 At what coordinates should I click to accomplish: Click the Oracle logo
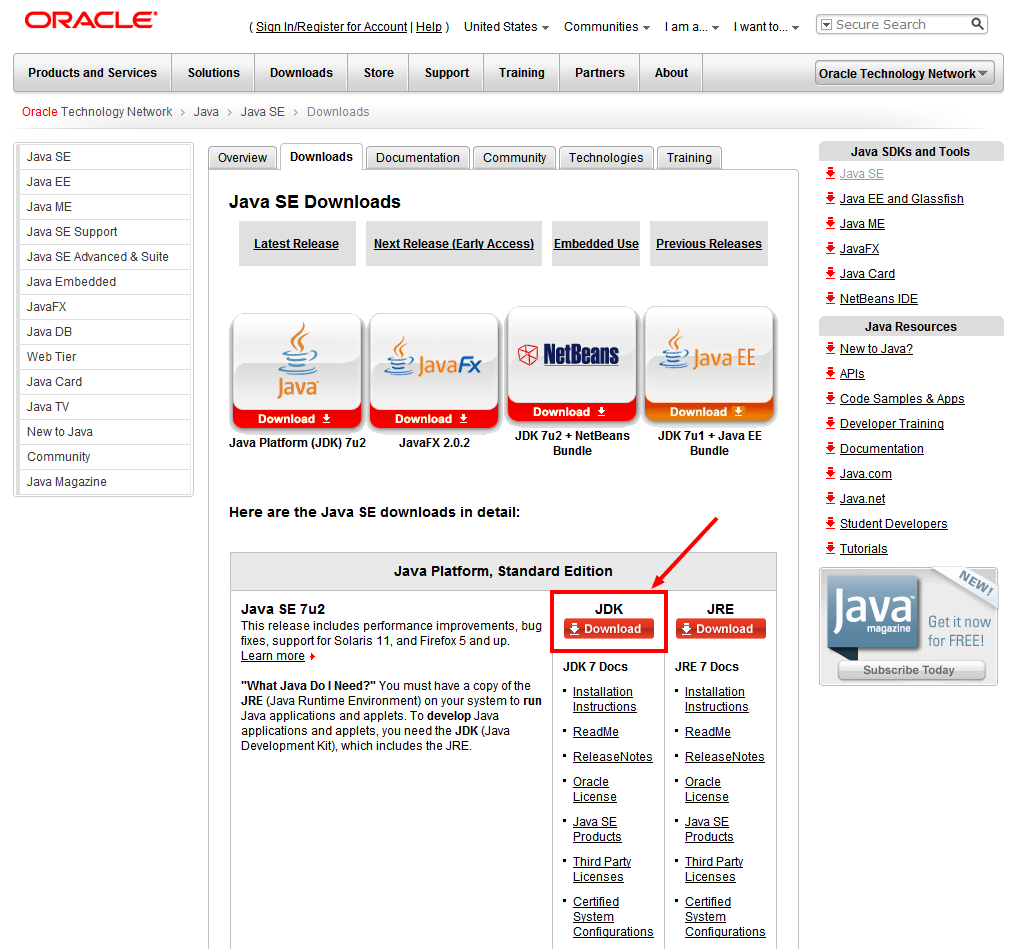pos(91,20)
